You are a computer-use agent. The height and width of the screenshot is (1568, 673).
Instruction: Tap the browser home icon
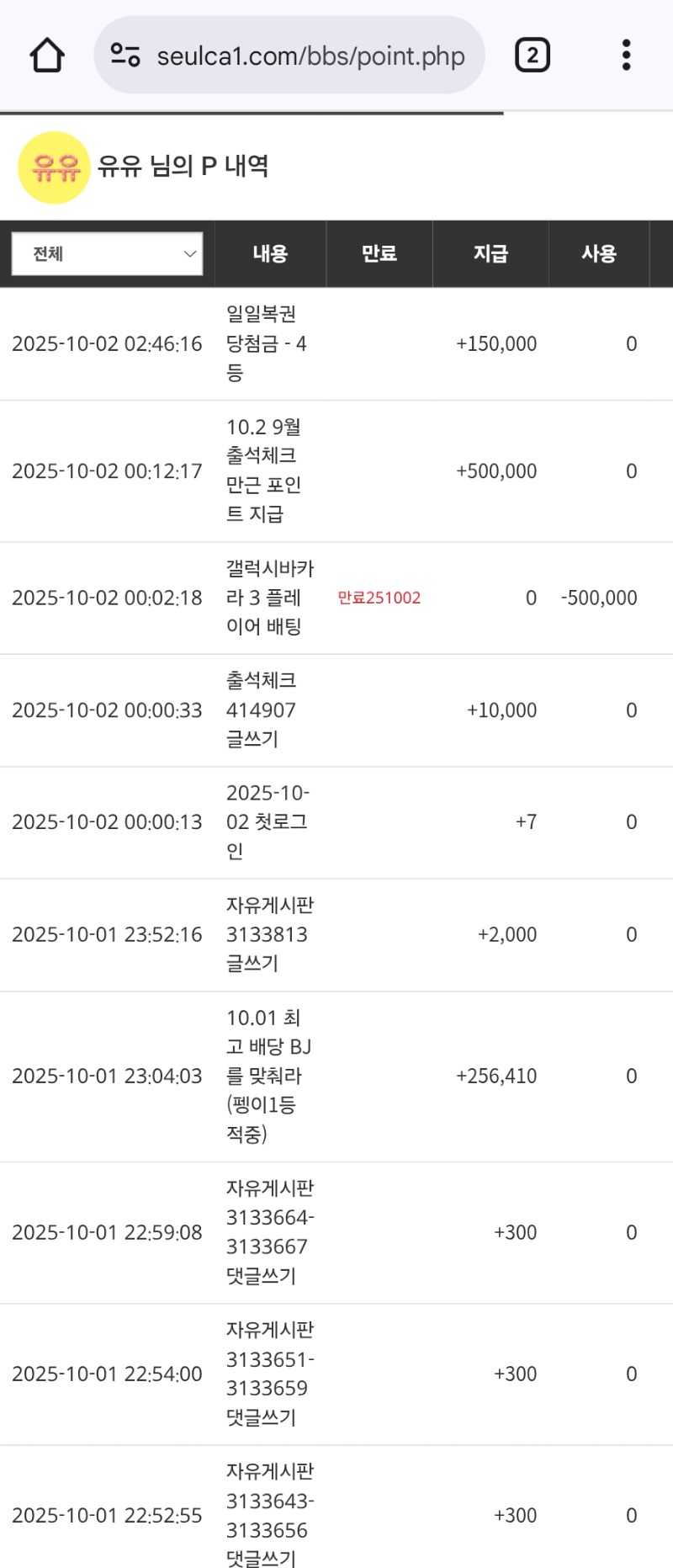pyautogui.click(x=47, y=56)
